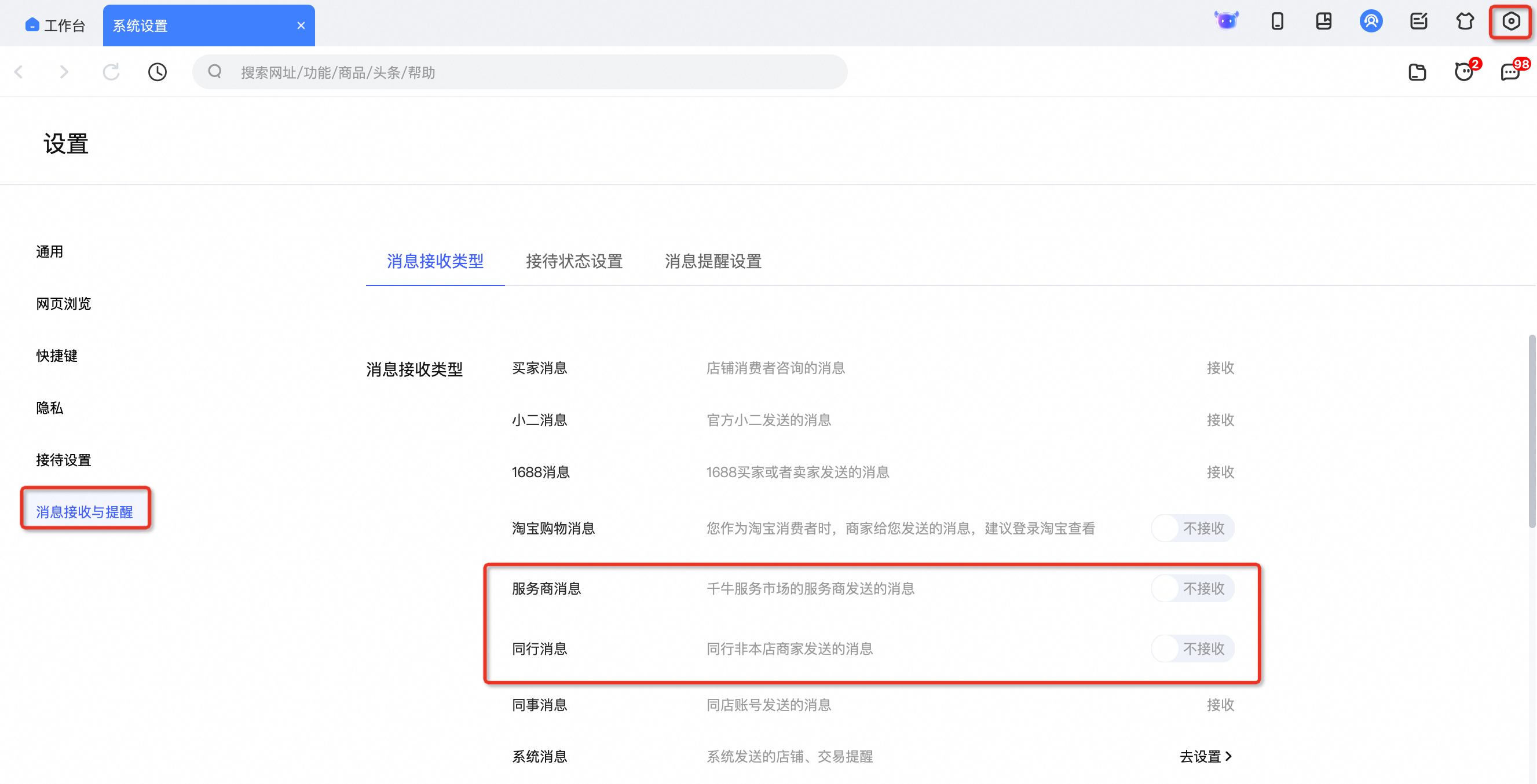Click description 官方小二发送的消息

click(x=768, y=420)
